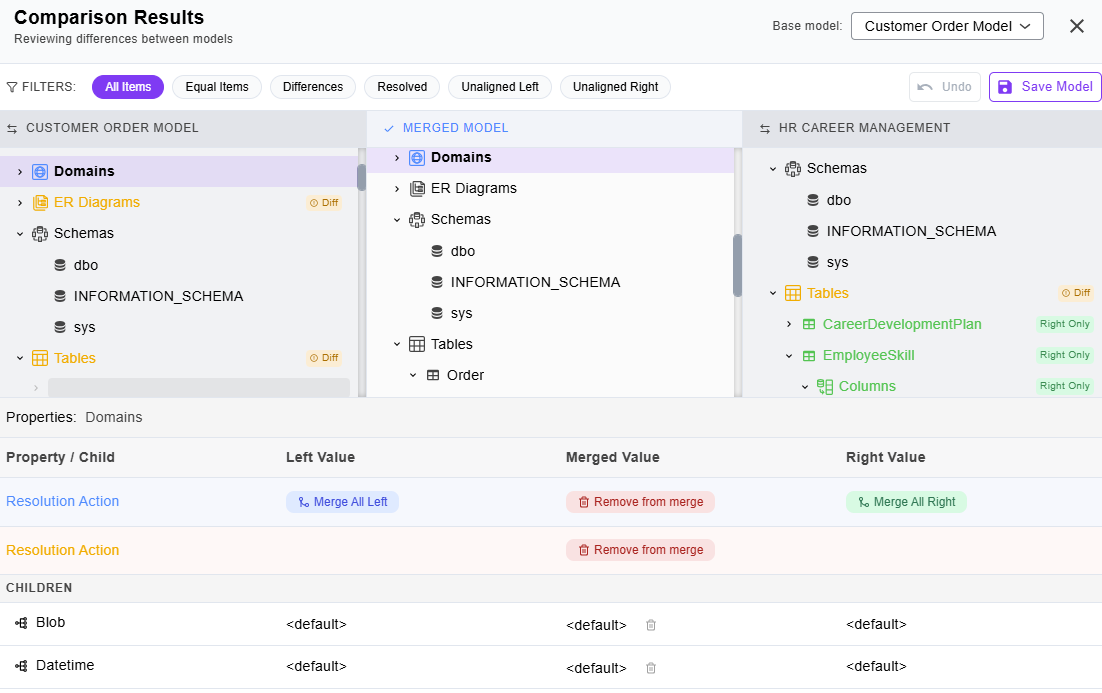The height and width of the screenshot is (693, 1102).
Task: Click the filter funnel icon
Action: tap(12, 87)
